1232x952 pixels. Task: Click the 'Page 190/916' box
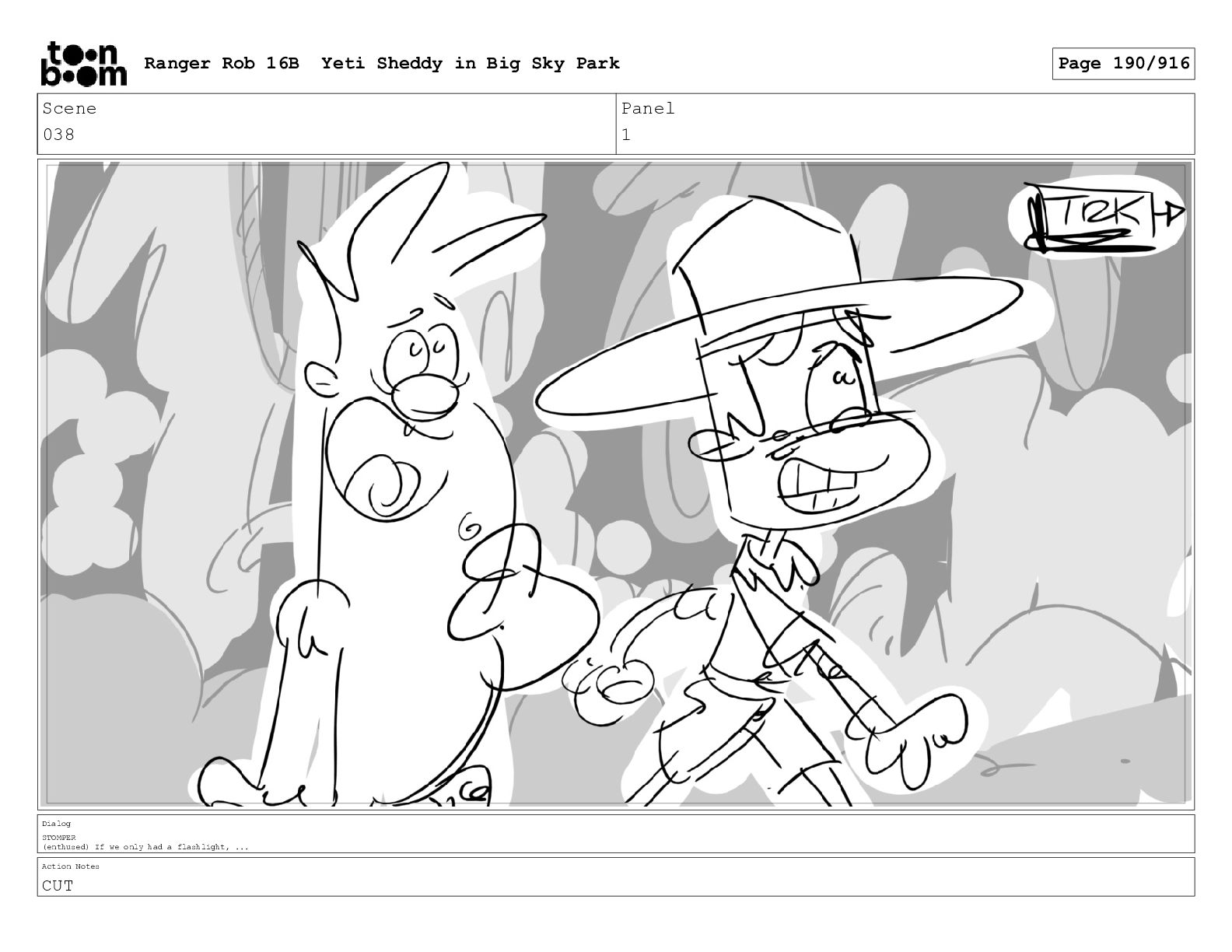tap(1123, 63)
